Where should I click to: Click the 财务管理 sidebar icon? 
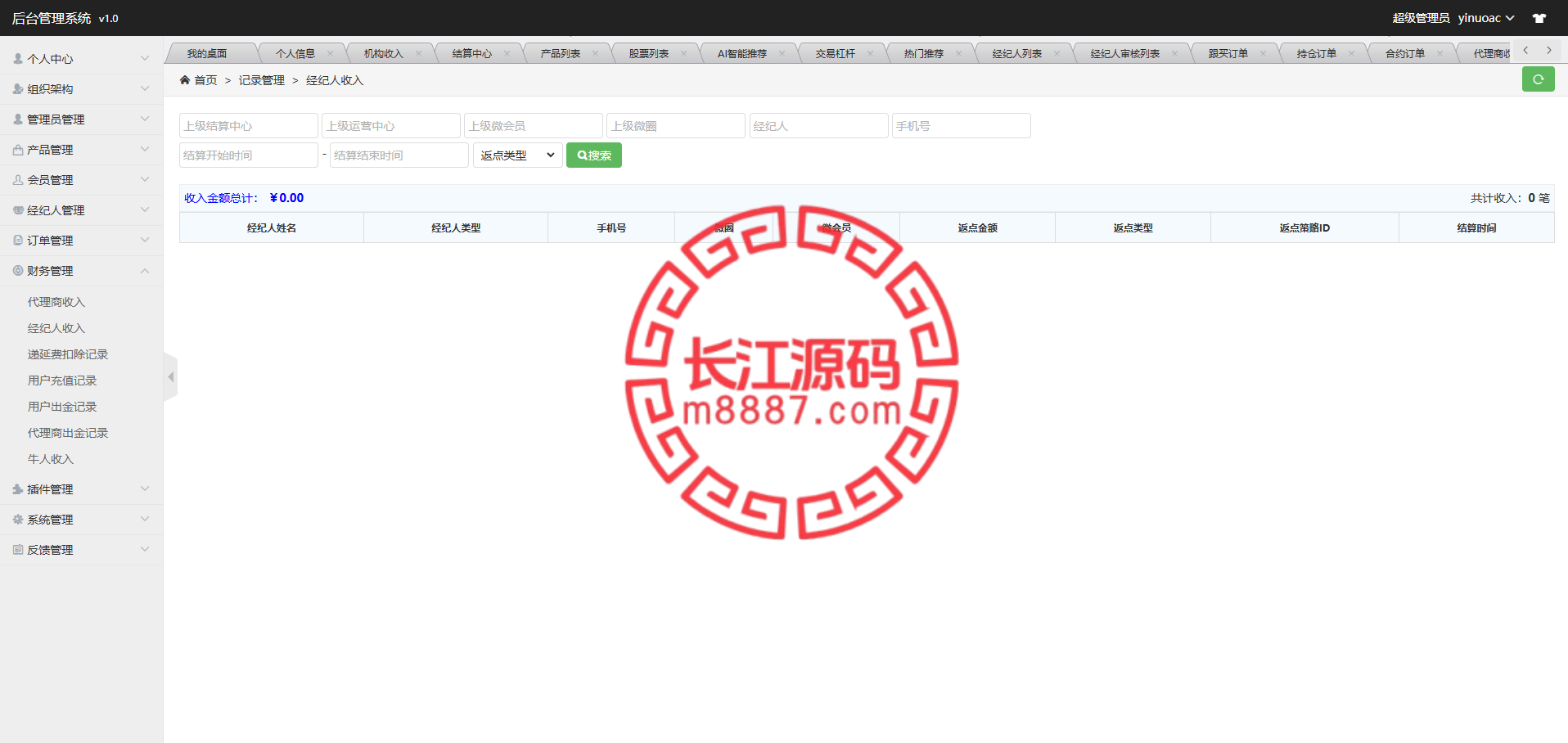[18, 271]
